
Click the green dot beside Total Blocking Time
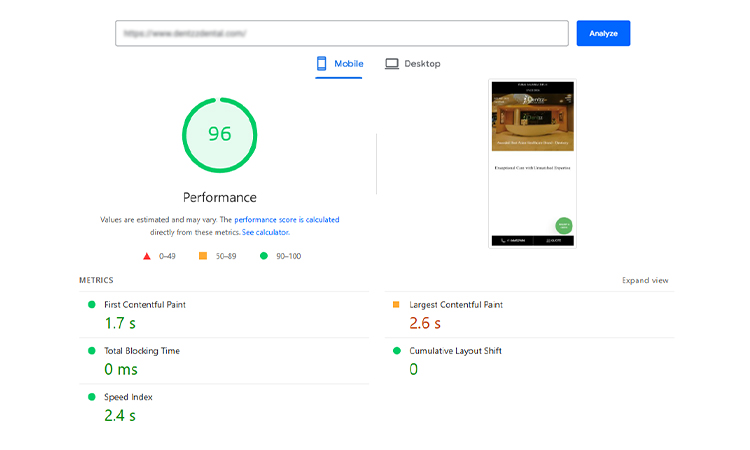92,351
